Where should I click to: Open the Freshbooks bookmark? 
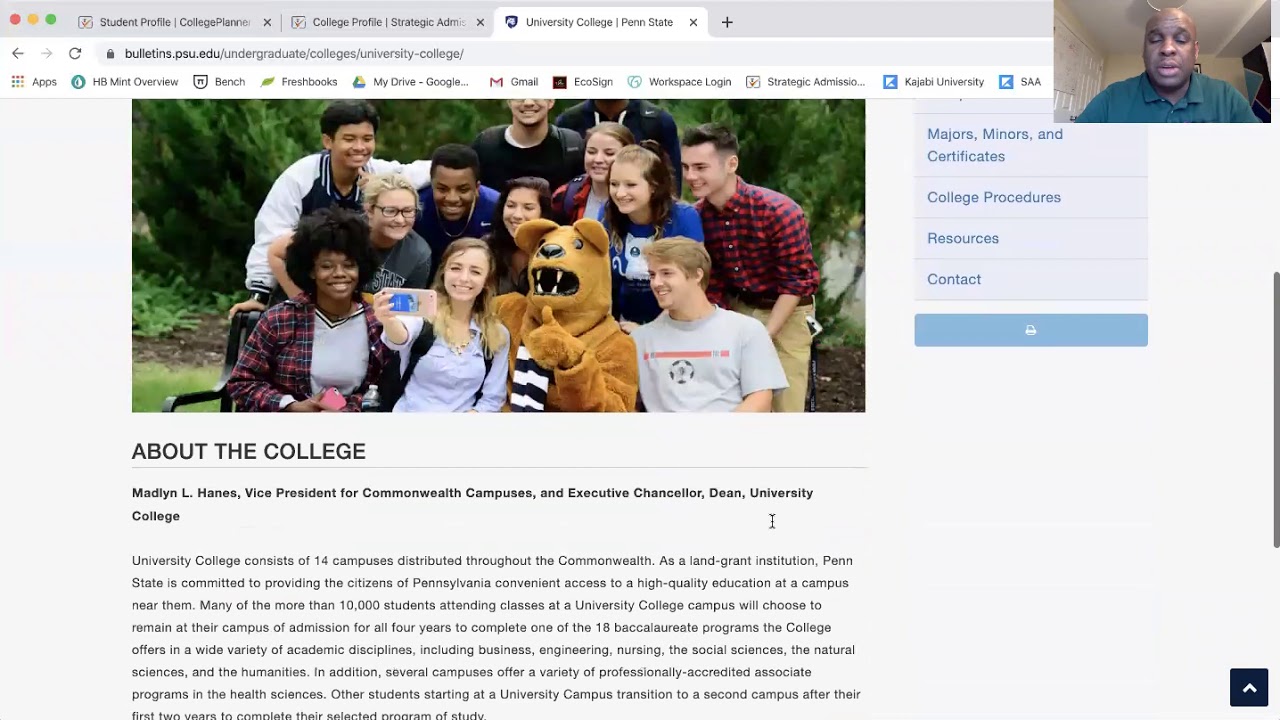[x=299, y=82]
